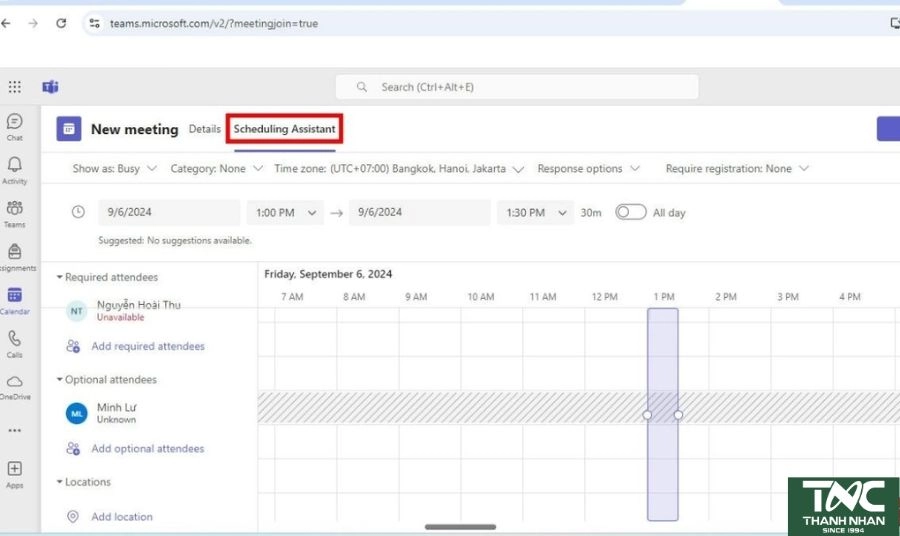900x536 pixels.
Task: Open the Show as: Busy dropdown
Action: coord(114,169)
